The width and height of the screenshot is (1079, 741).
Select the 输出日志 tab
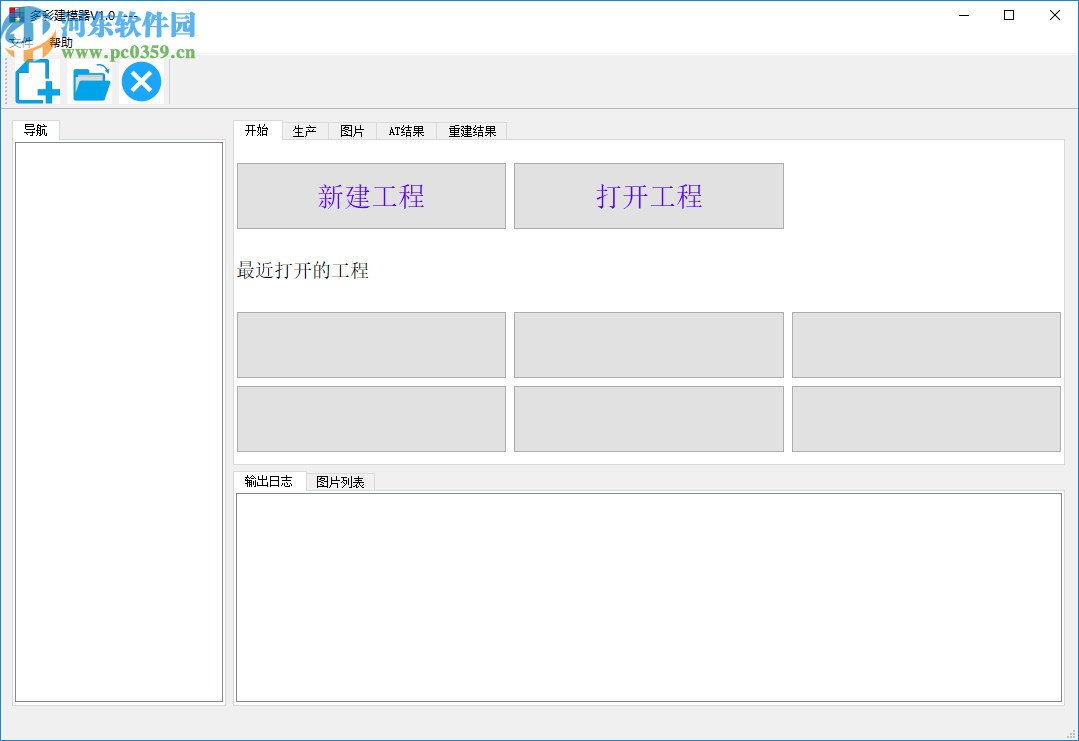pos(269,482)
